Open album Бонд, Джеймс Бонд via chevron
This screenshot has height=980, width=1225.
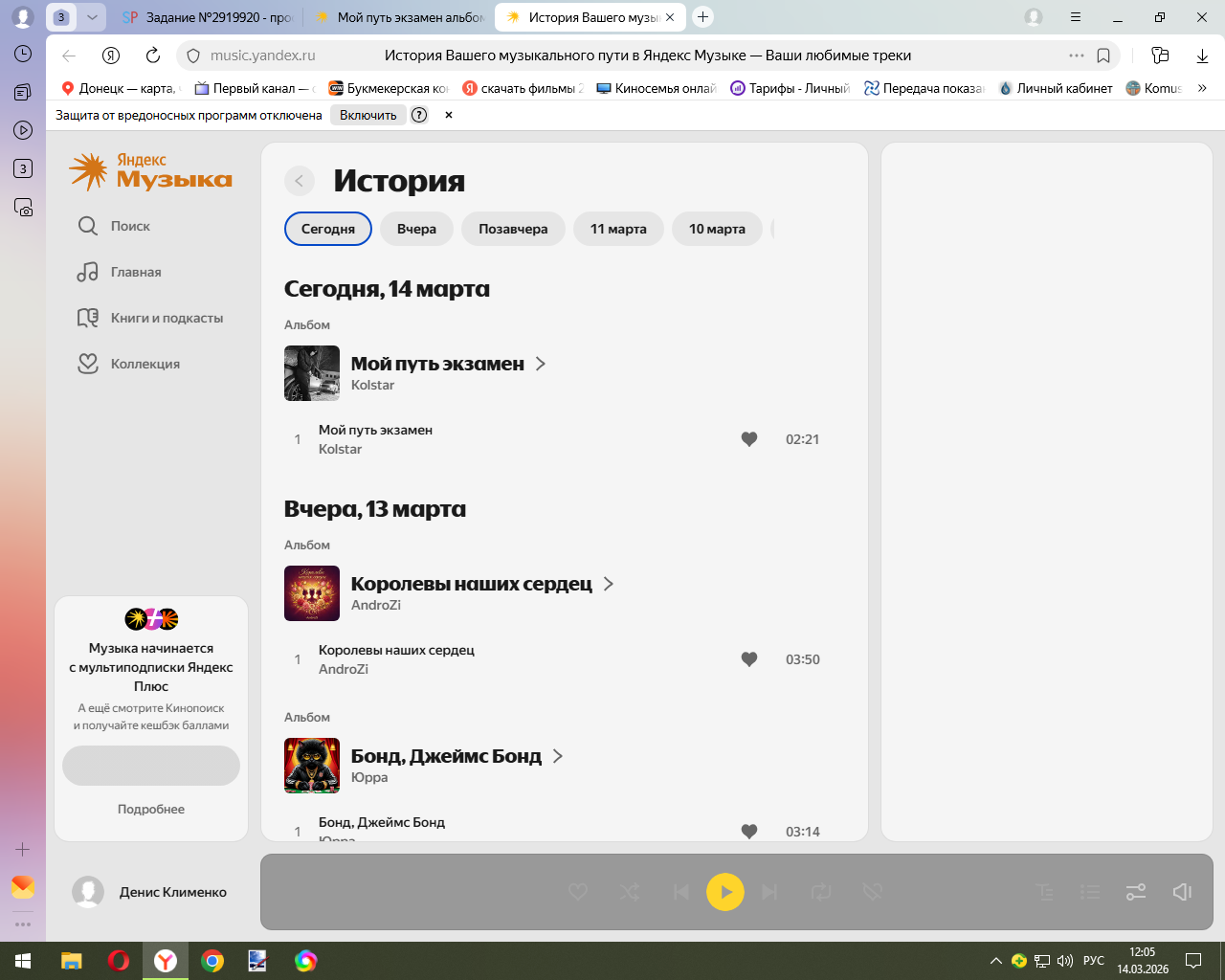[x=558, y=756]
